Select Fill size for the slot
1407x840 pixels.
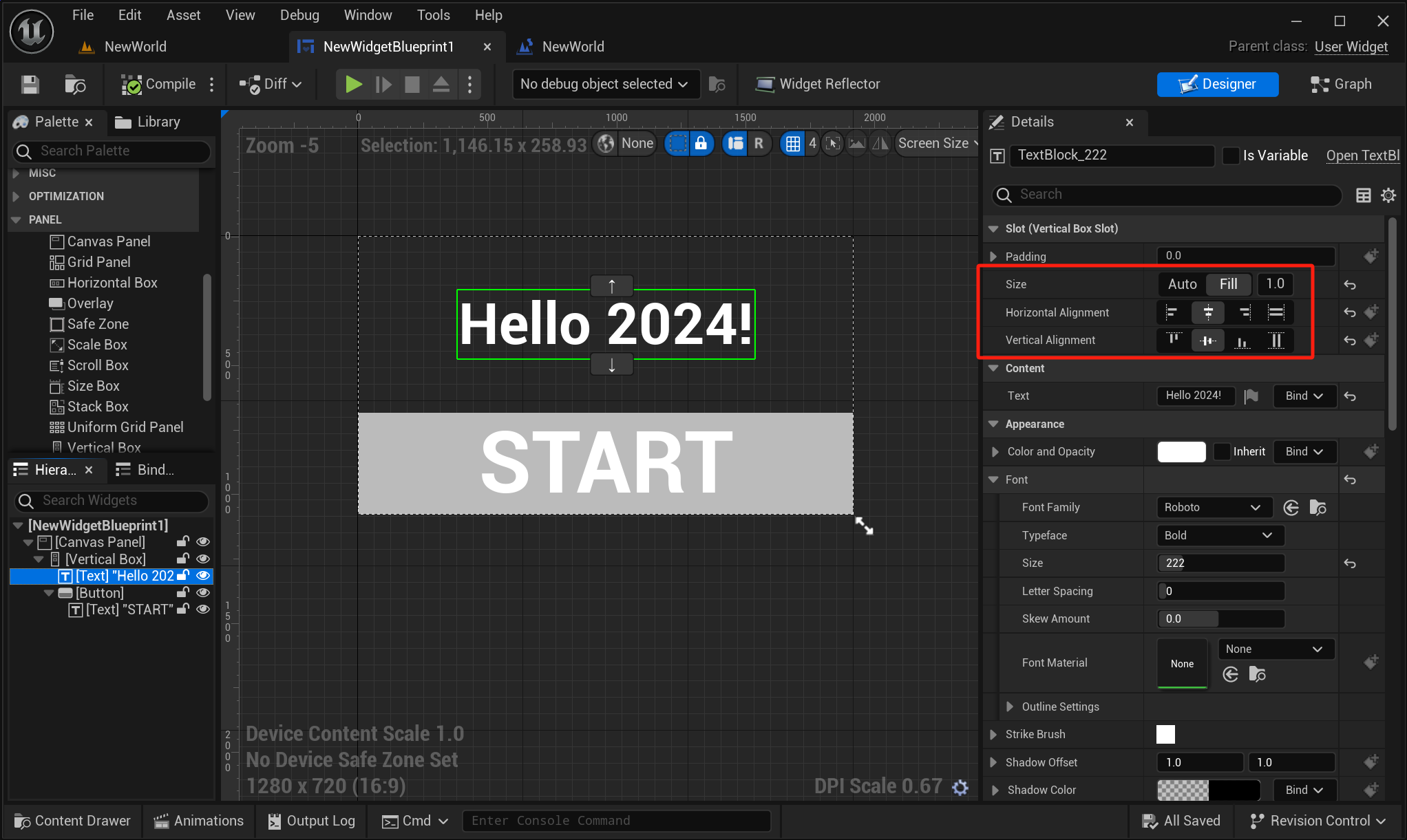pyautogui.click(x=1228, y=283)
